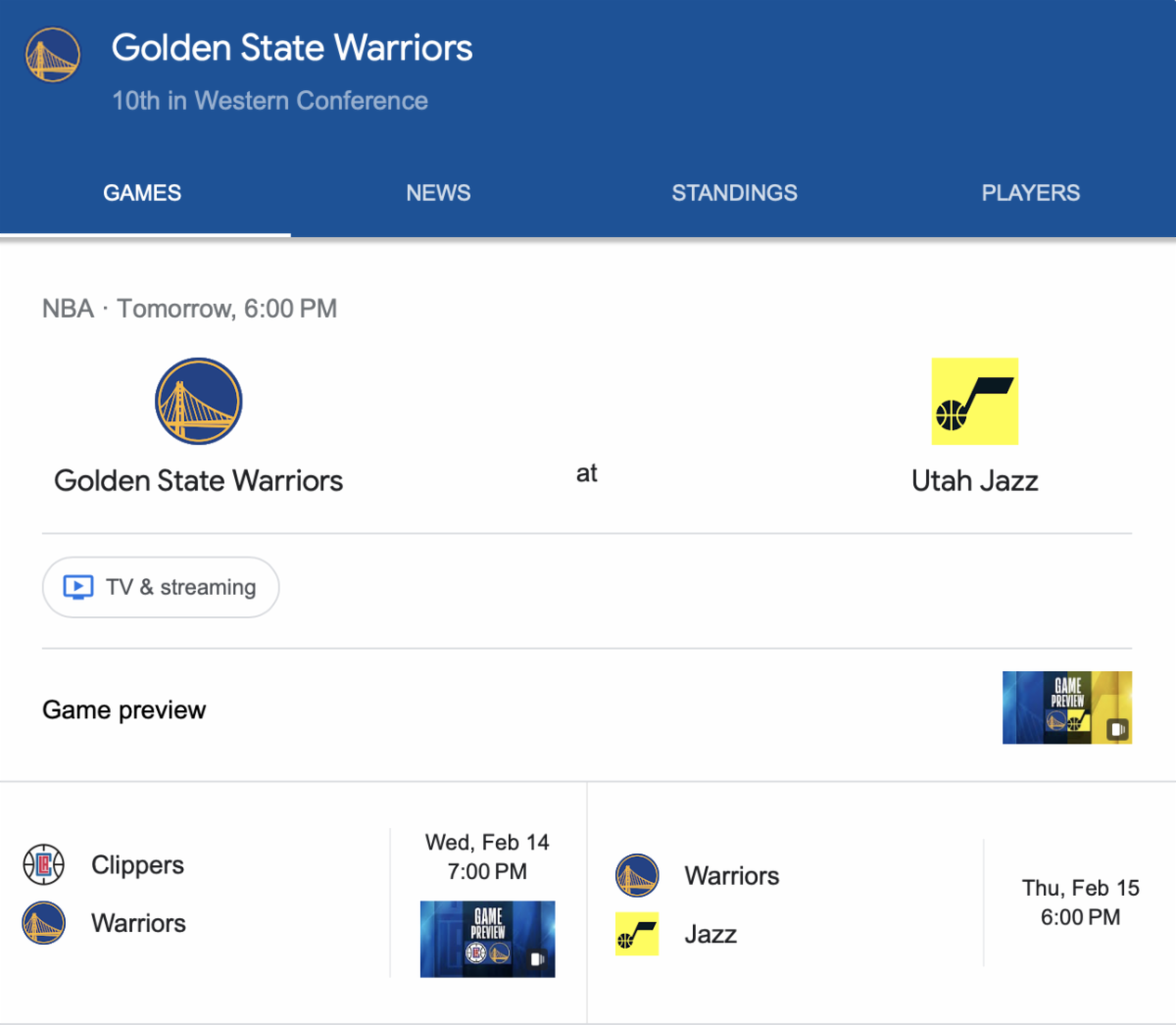The image size is (1176, 1025).
Task: Click the TV icon in the streaming button
Action: pos(78,587)
